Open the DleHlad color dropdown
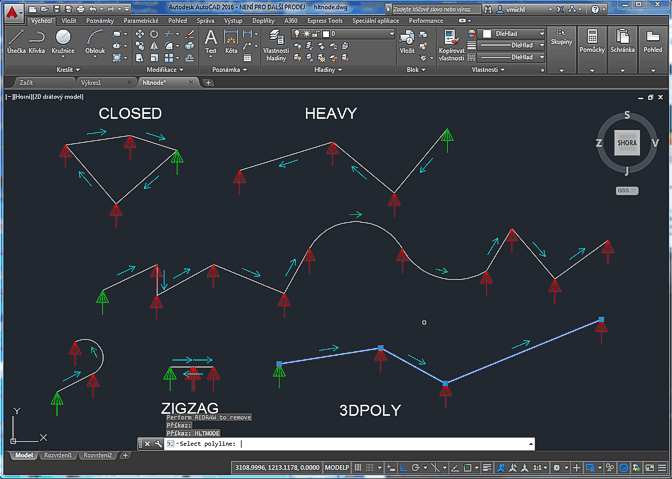This screenshot has width=672, height=479. (x=511, y=33)
